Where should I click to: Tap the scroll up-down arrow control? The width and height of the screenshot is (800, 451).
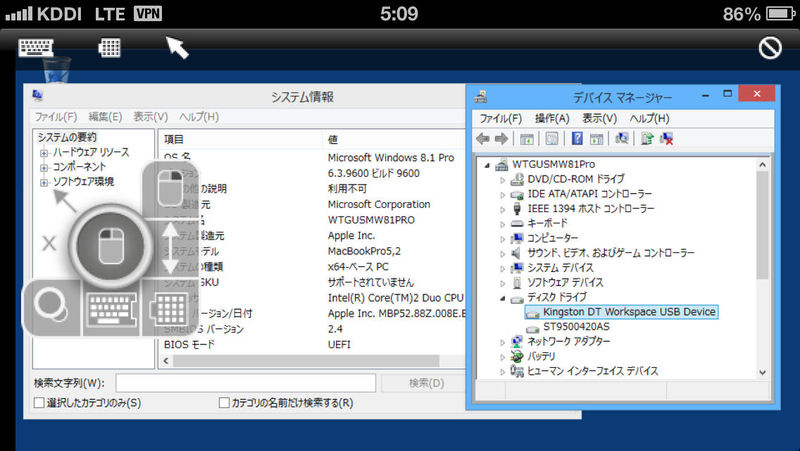[x=170, y=248]
